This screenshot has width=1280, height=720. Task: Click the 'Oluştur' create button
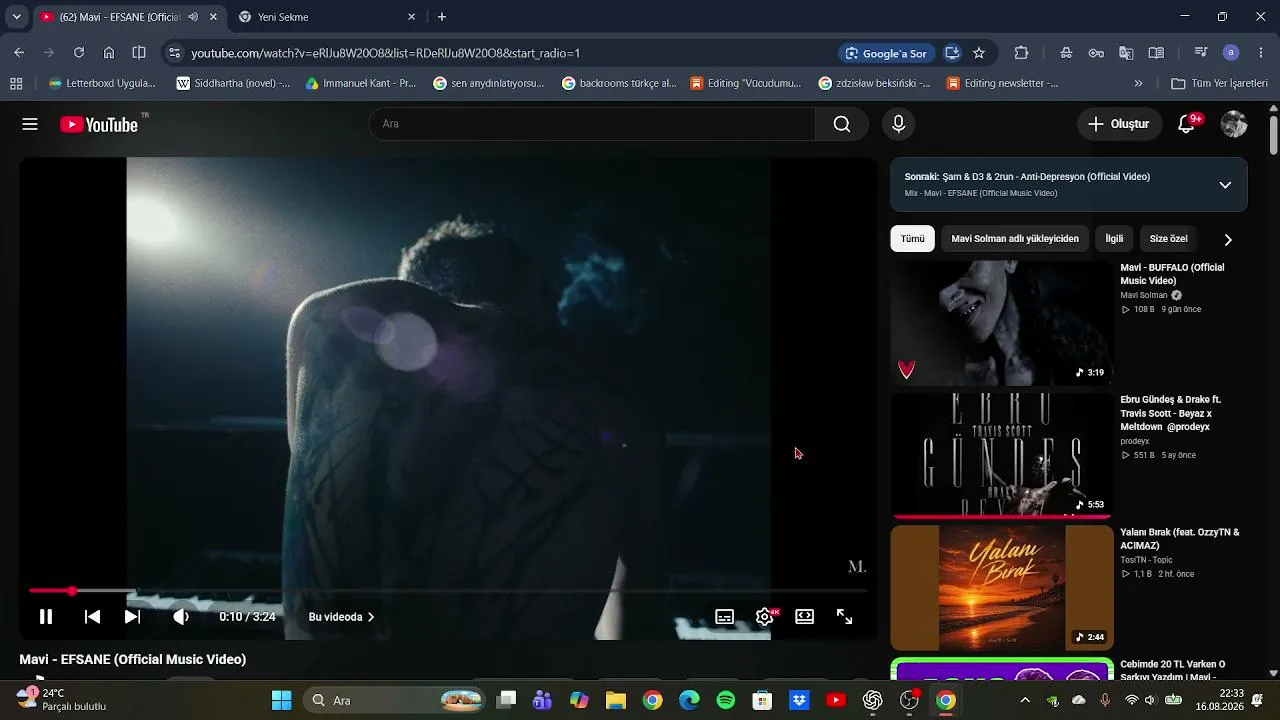[1119, 124]
